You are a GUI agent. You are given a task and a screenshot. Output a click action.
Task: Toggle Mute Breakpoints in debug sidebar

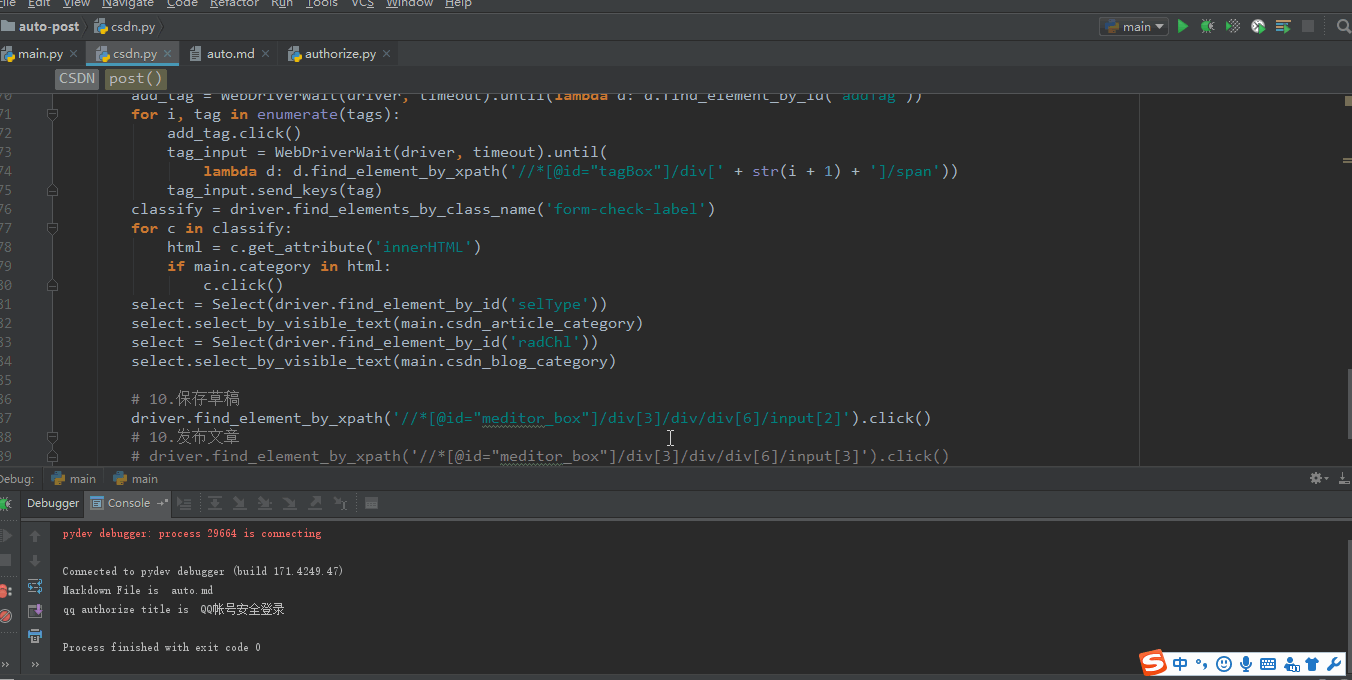(x=5, y=616)
